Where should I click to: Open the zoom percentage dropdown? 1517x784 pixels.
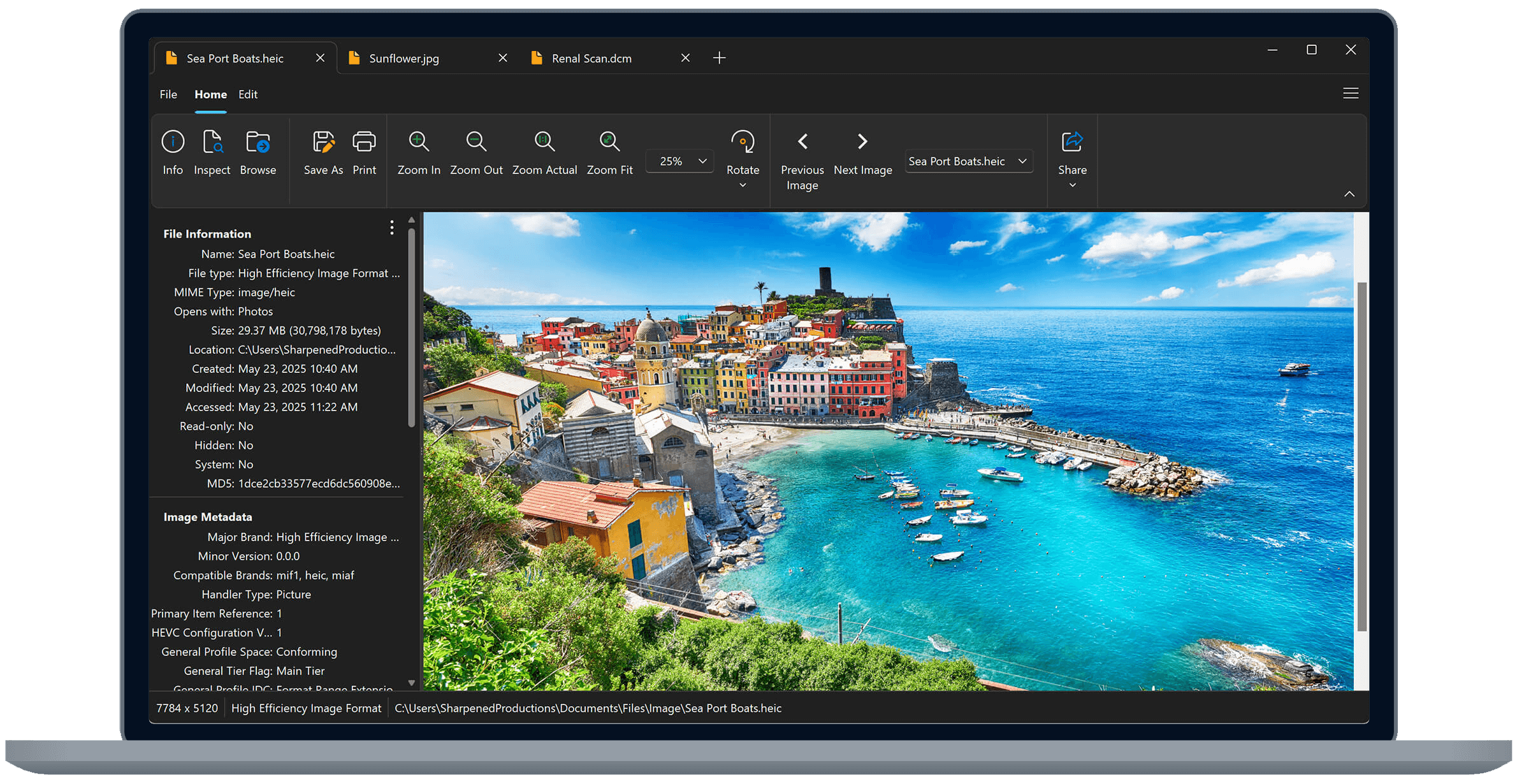(701, 161)
